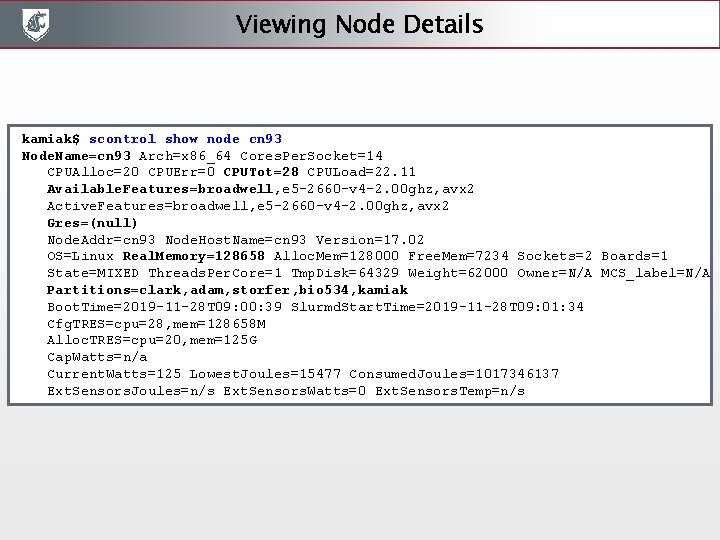The width and height of the screenshot is (720, 540).
Task: Click the value 'Sockets=2'
Action: point(555,256)
